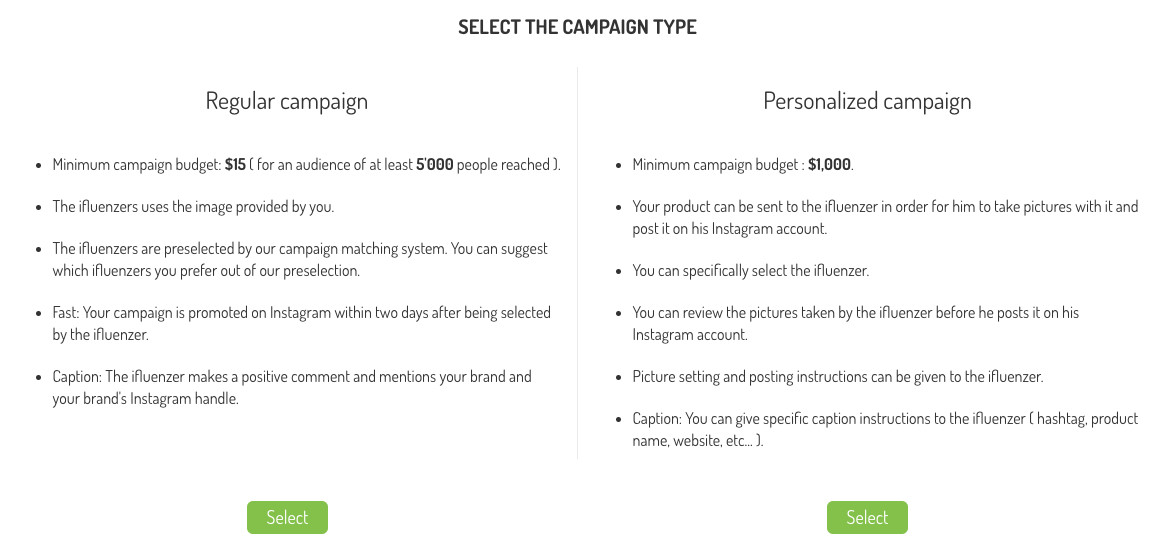Click Select under Regular campaign
The height and width of the screenshot is (550, 1156).
click(x=287, y=517)
